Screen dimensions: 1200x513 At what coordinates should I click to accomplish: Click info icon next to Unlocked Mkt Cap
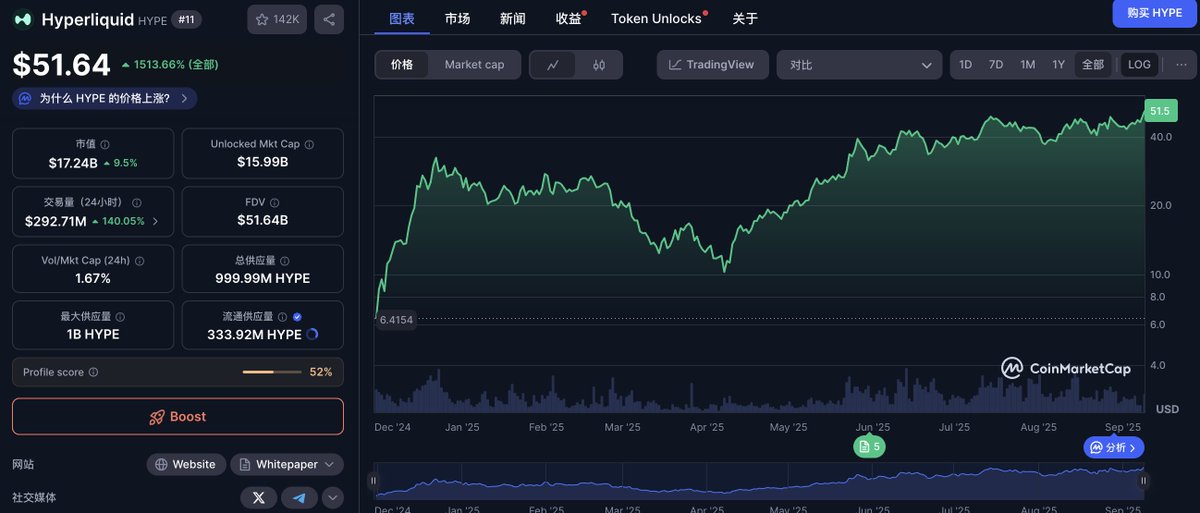308,144
